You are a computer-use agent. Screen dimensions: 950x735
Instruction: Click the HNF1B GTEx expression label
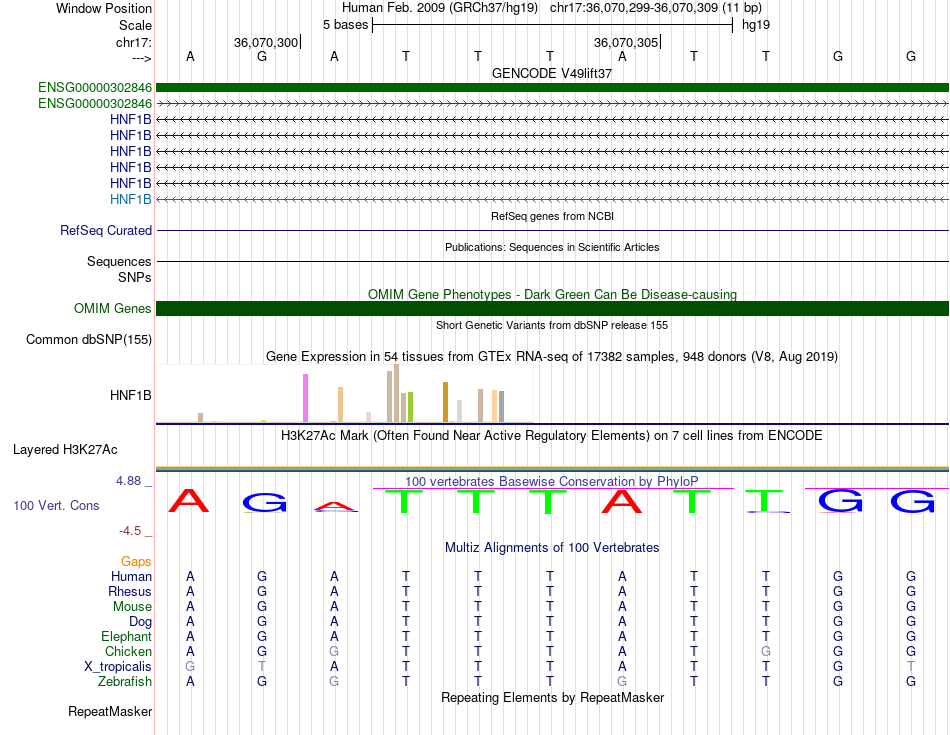click(130, 395)
